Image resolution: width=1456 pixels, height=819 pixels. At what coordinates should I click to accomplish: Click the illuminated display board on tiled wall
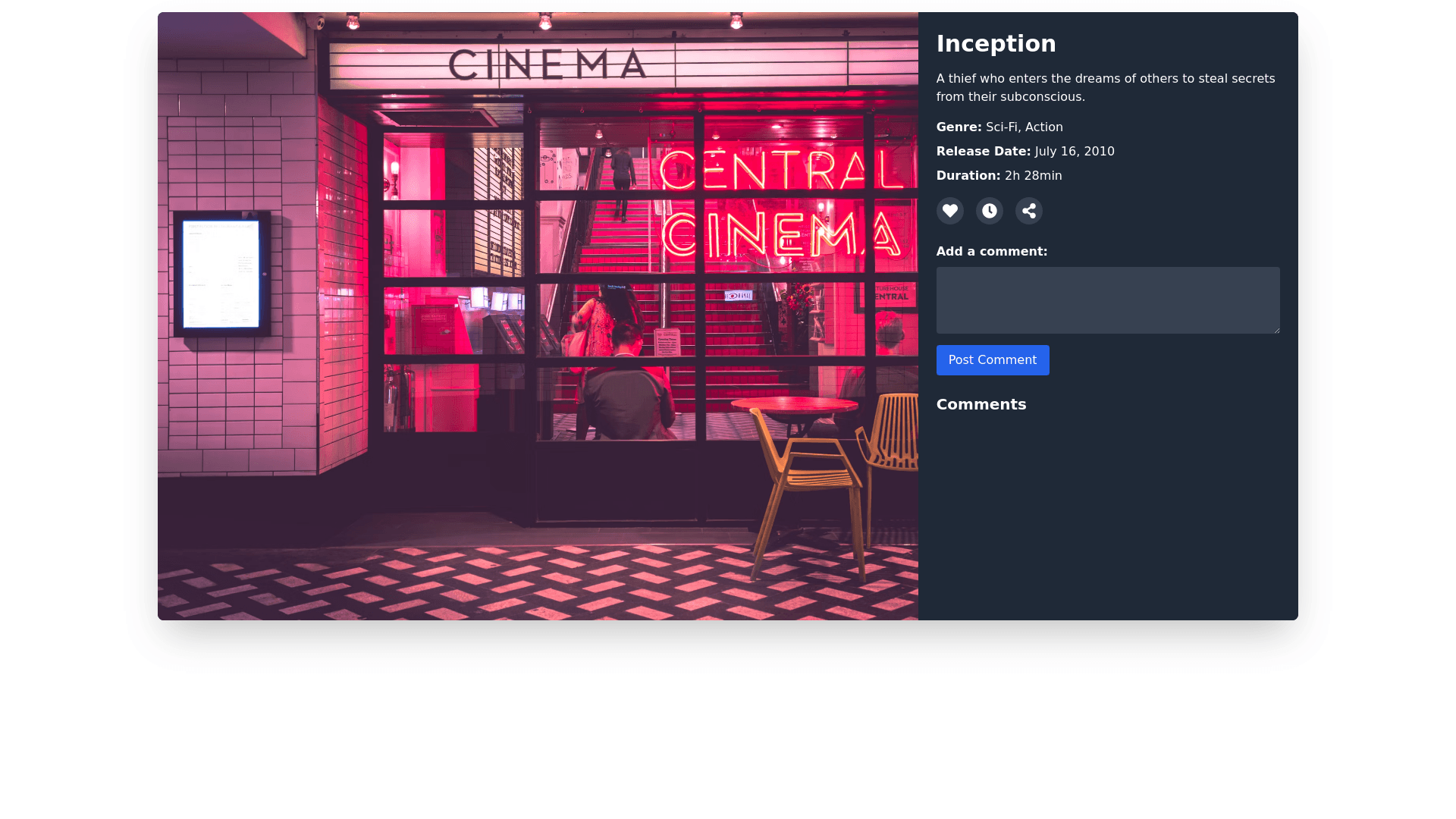tap(221, 274)
